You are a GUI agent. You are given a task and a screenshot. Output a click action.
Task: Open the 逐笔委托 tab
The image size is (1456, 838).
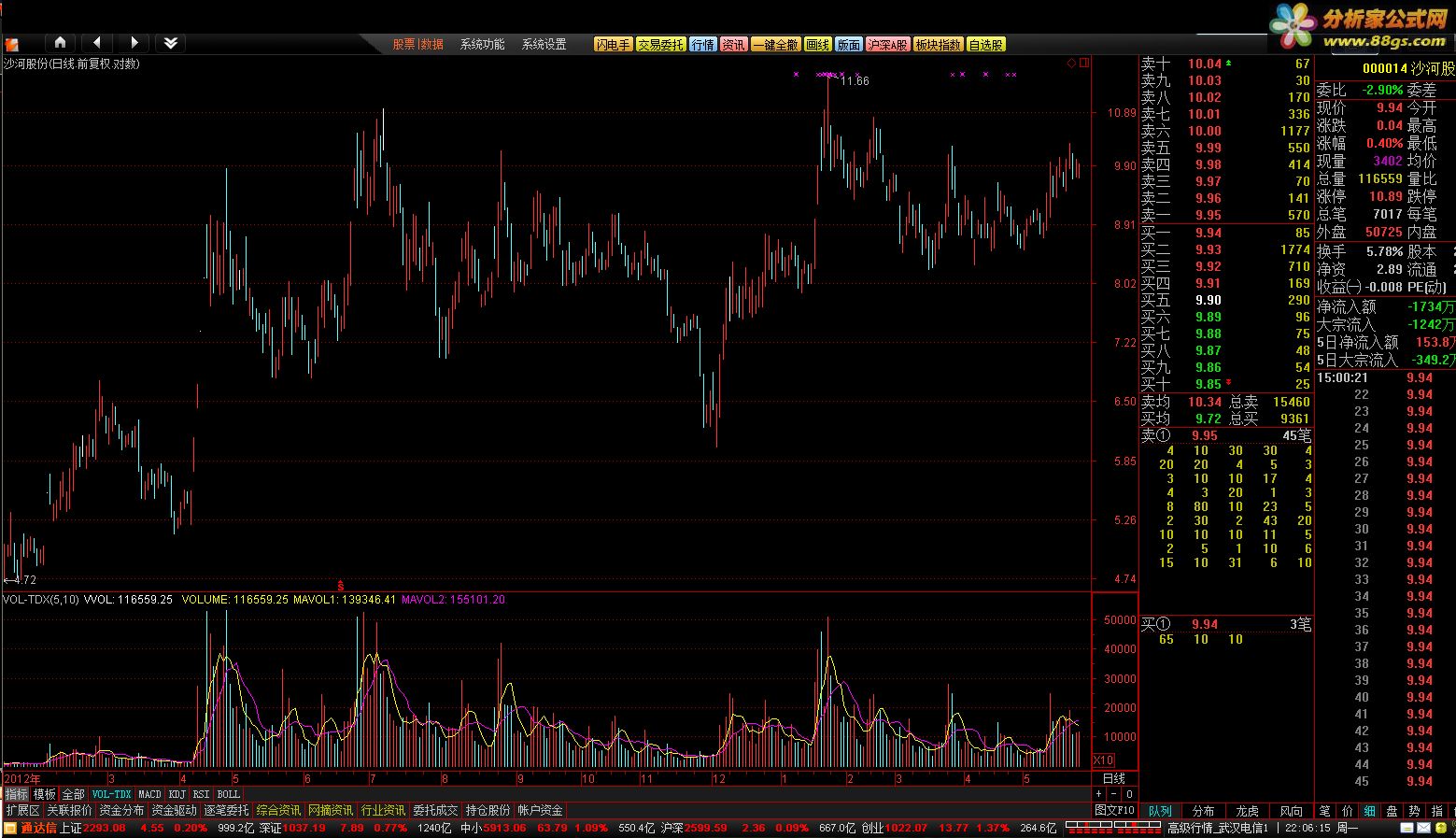[x=226, y=810]
